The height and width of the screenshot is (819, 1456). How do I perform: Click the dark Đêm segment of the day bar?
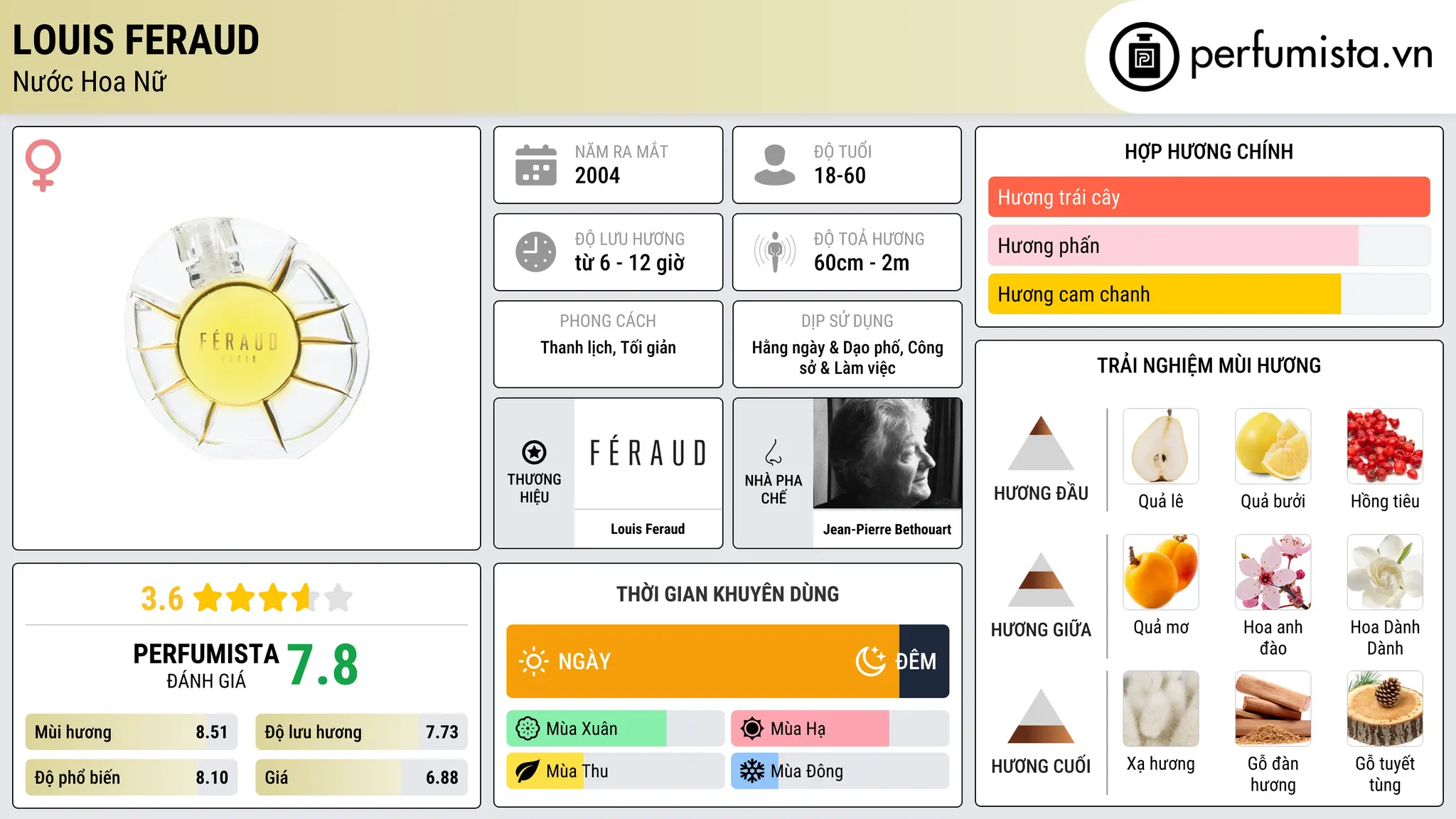[924, 661]
